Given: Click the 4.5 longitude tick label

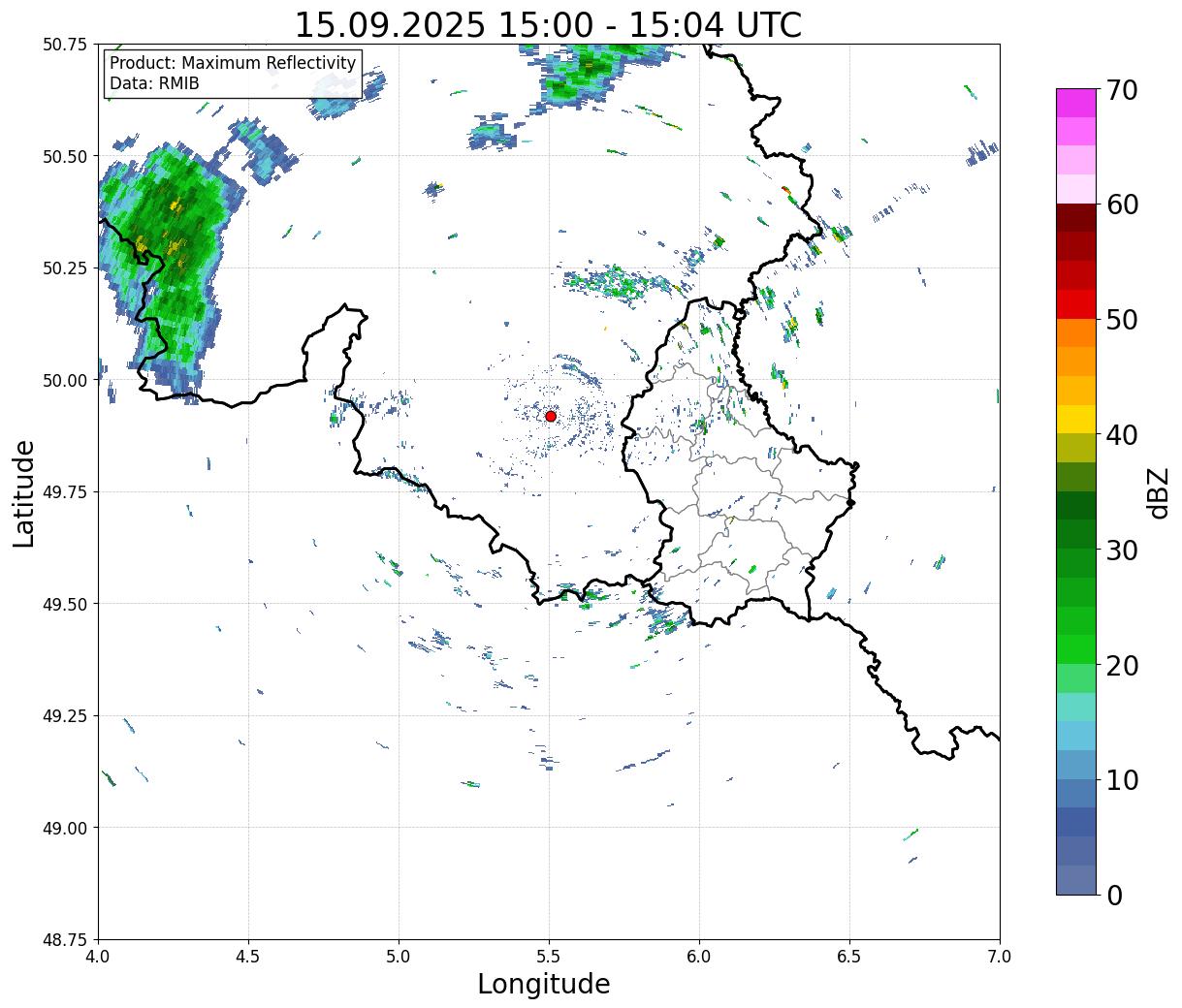Looking at the screenshot, I should click(x=248, y=957).
